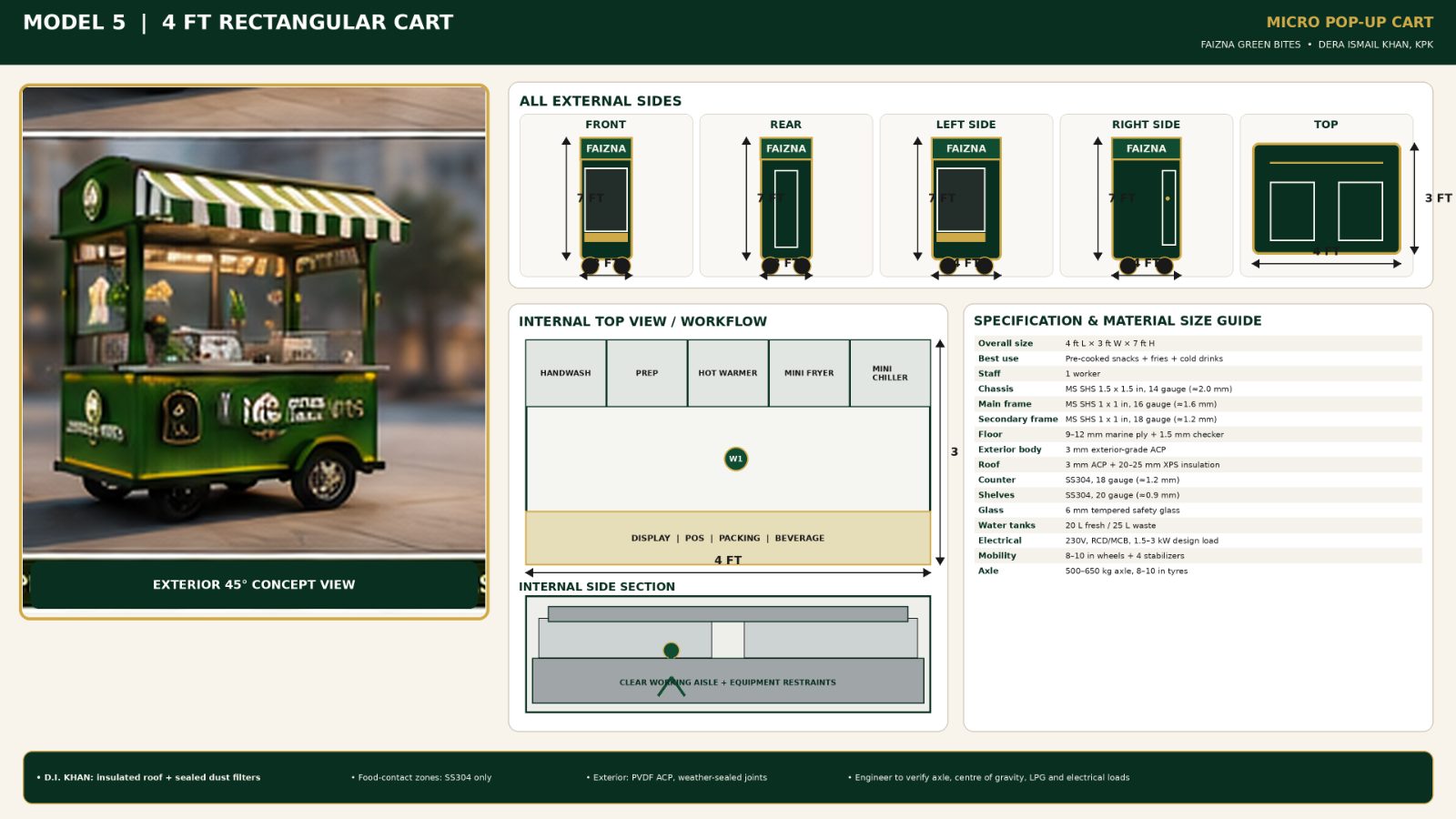Click the Roof insulation specification row
The height and width of the screenshot is (819, 1456).
tap(1198, 465)
